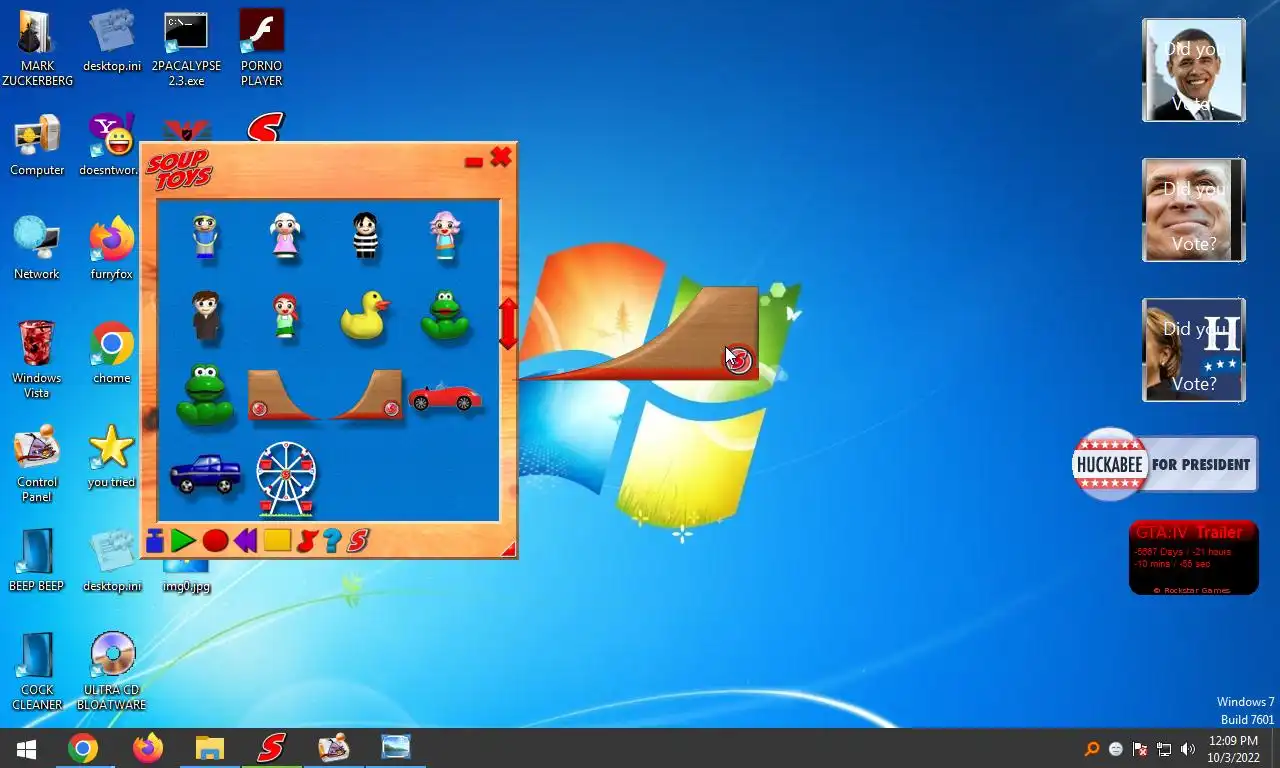
Task: Click the red double-arrow toy box scroller
Action: pos(508,323)
